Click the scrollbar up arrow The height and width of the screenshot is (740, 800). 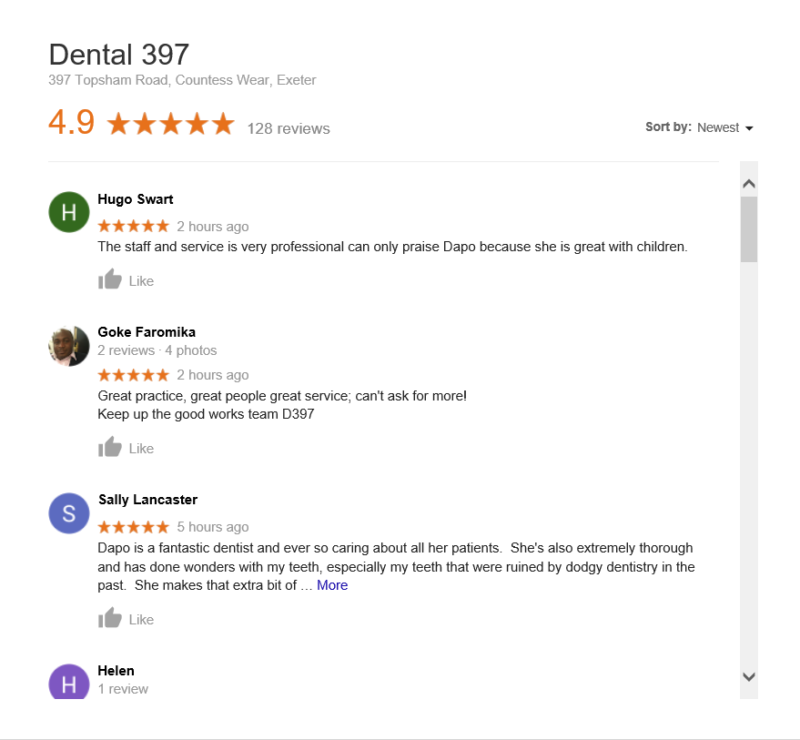(x=749, y=184)
